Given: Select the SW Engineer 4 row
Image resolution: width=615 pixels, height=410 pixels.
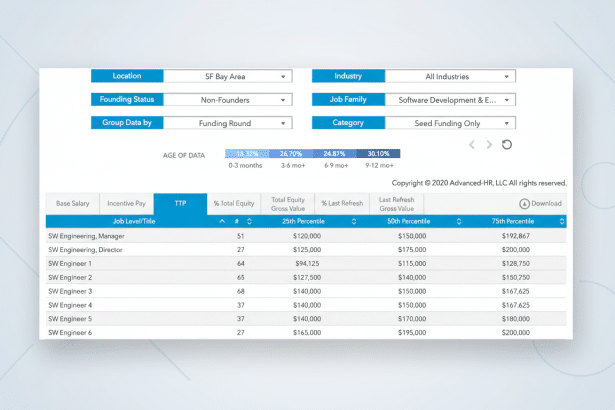Looking at the screenshot, I should point(306,305).
